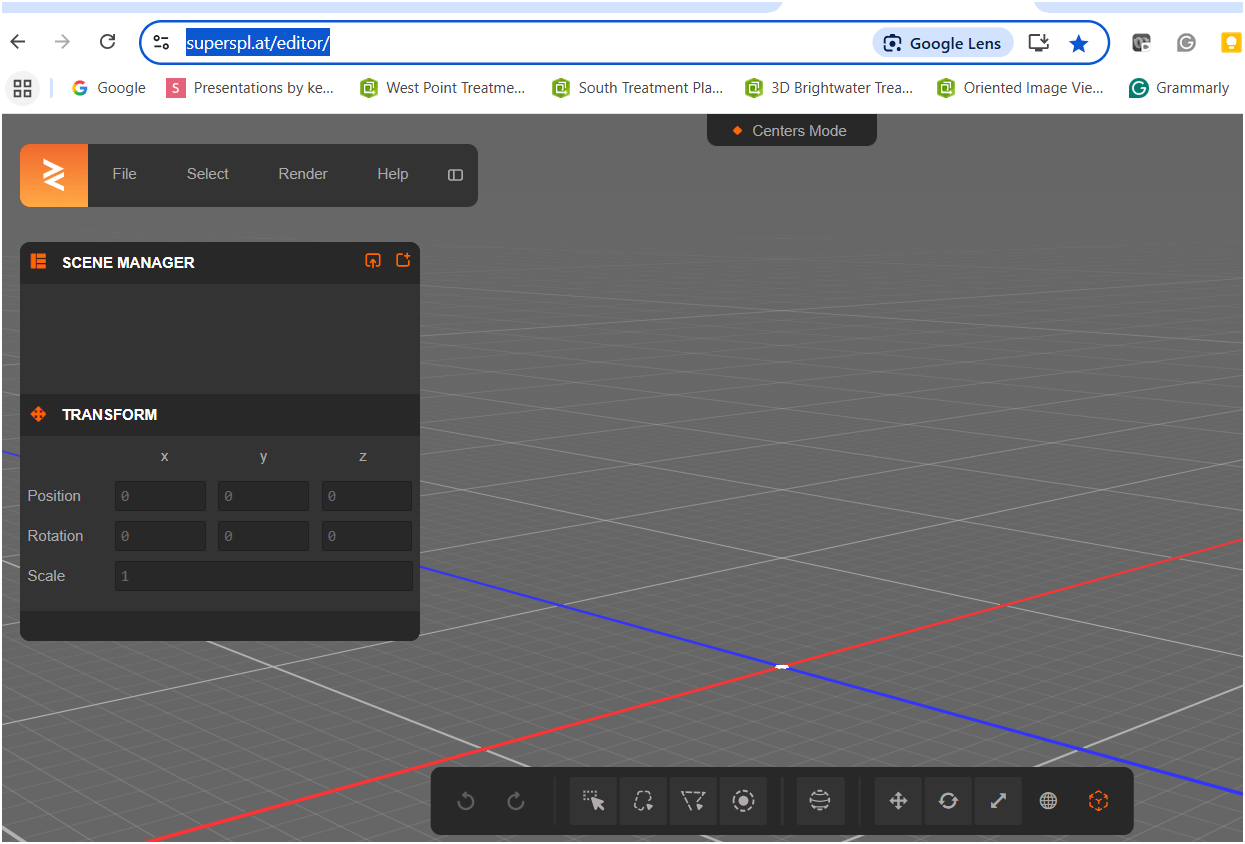Click the Redo button in bottom toolbar

(516, 801)
